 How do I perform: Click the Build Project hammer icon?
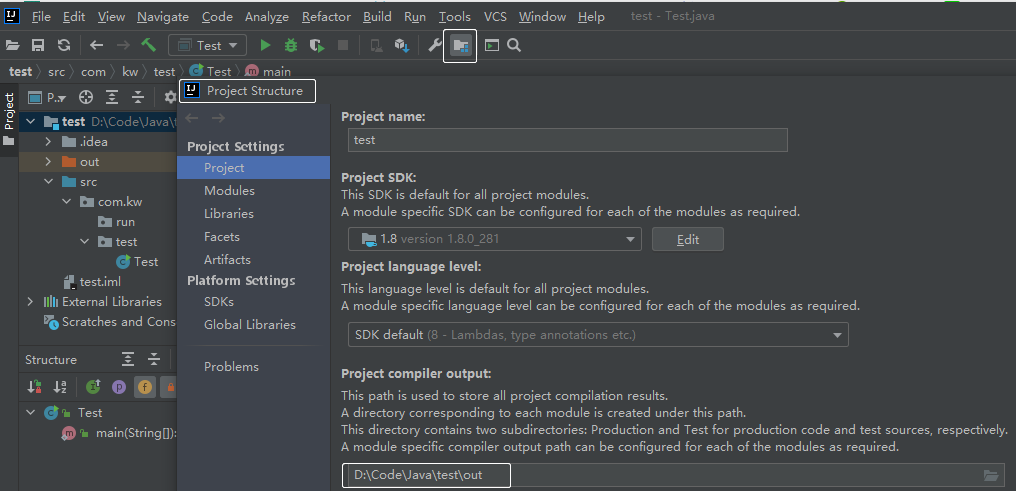coord(148,45)
